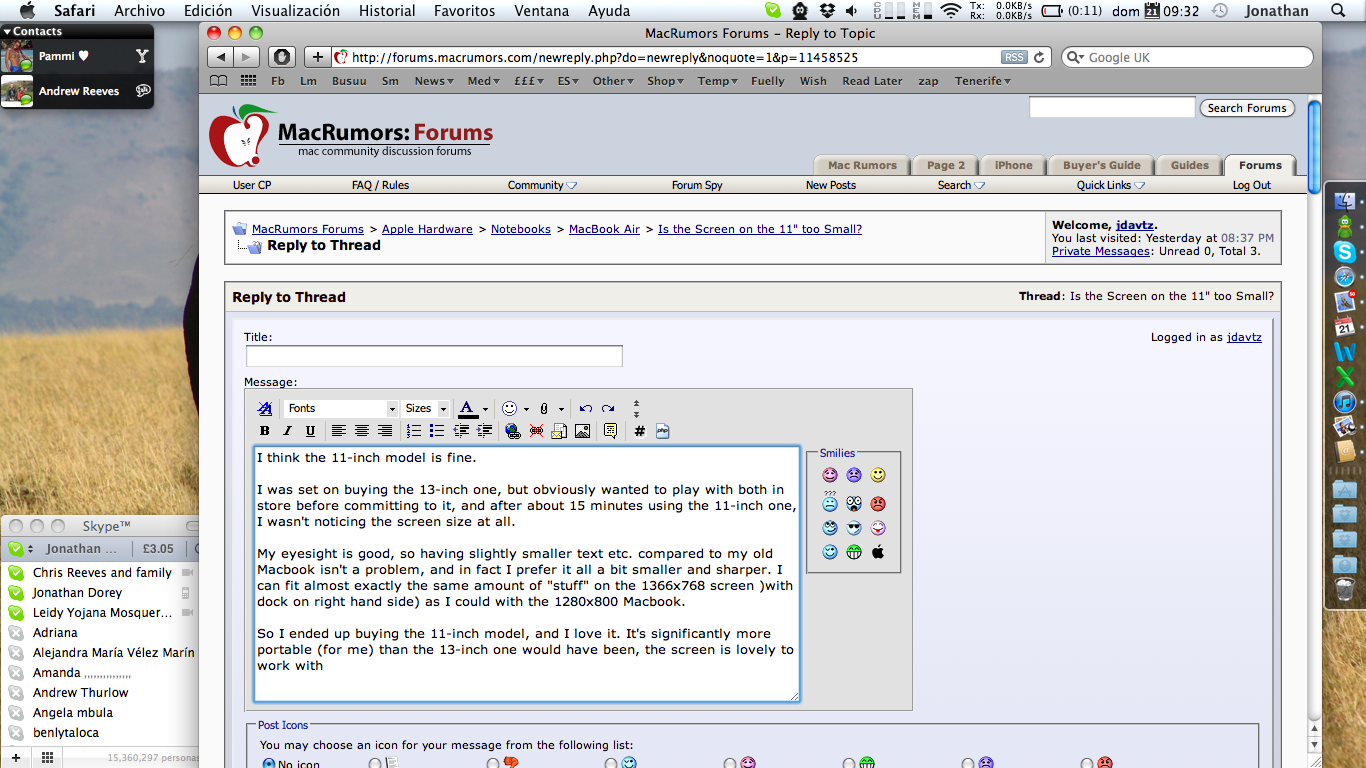This screenshot has height=768, width=1366.
Task: Open the New Posts link
Action: pos(831,185)
